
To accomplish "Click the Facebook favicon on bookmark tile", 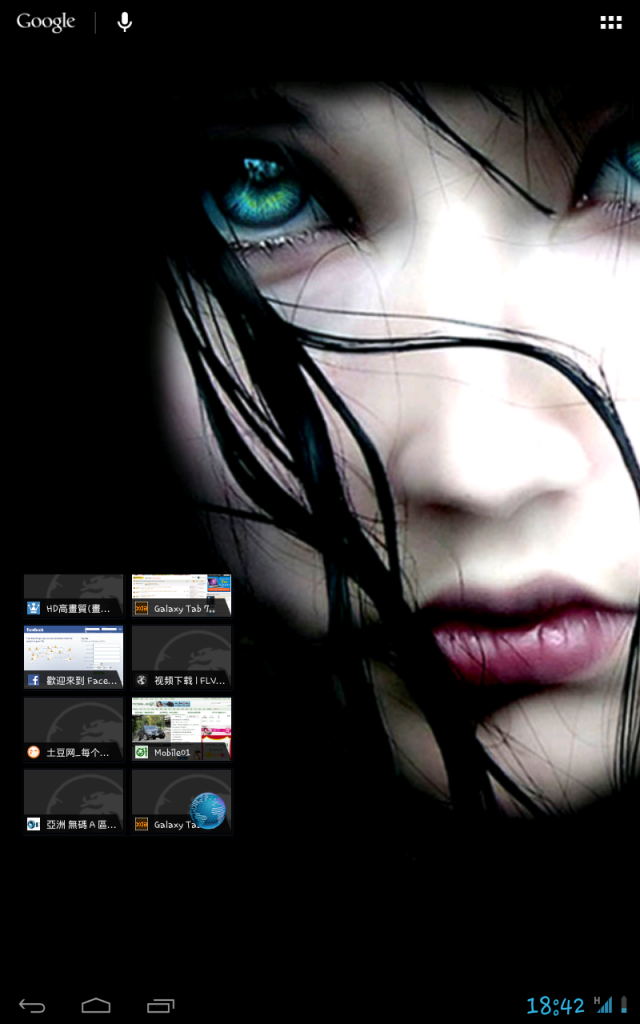I will tap(33, 680).
